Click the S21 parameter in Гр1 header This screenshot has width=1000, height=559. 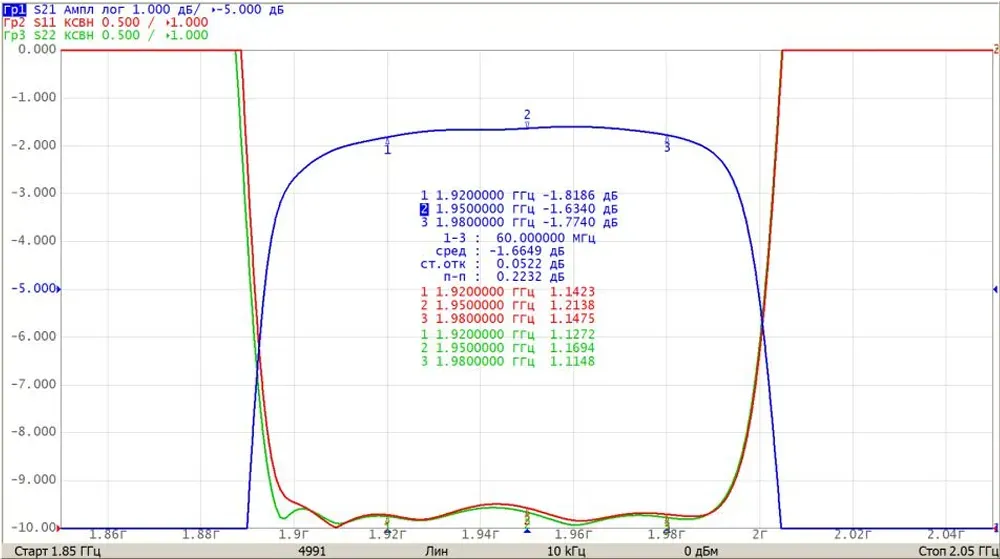coord(45,10)
